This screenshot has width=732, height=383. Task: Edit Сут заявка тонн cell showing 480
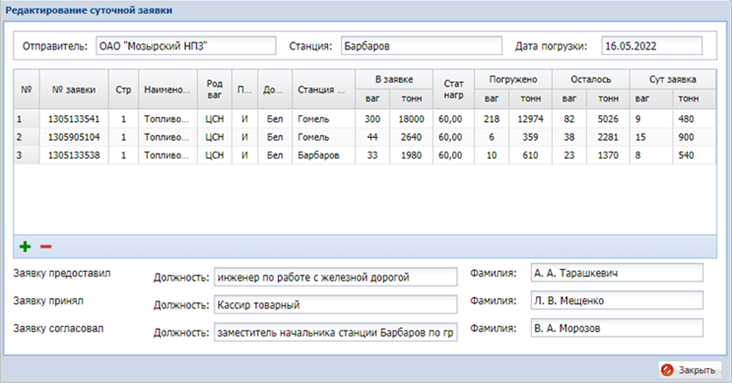pyautogui.click(x=694, y=119)
